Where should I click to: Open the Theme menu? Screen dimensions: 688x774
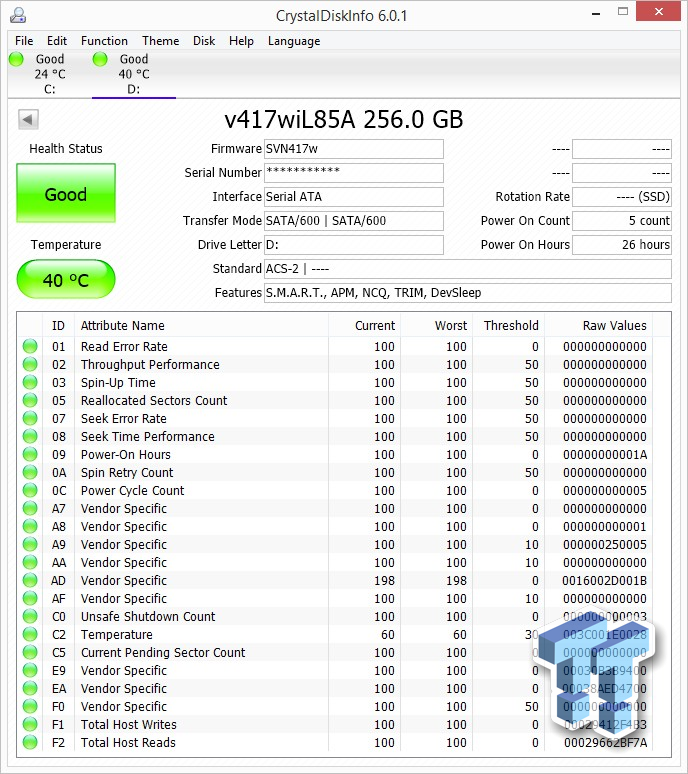pos(160,41)
